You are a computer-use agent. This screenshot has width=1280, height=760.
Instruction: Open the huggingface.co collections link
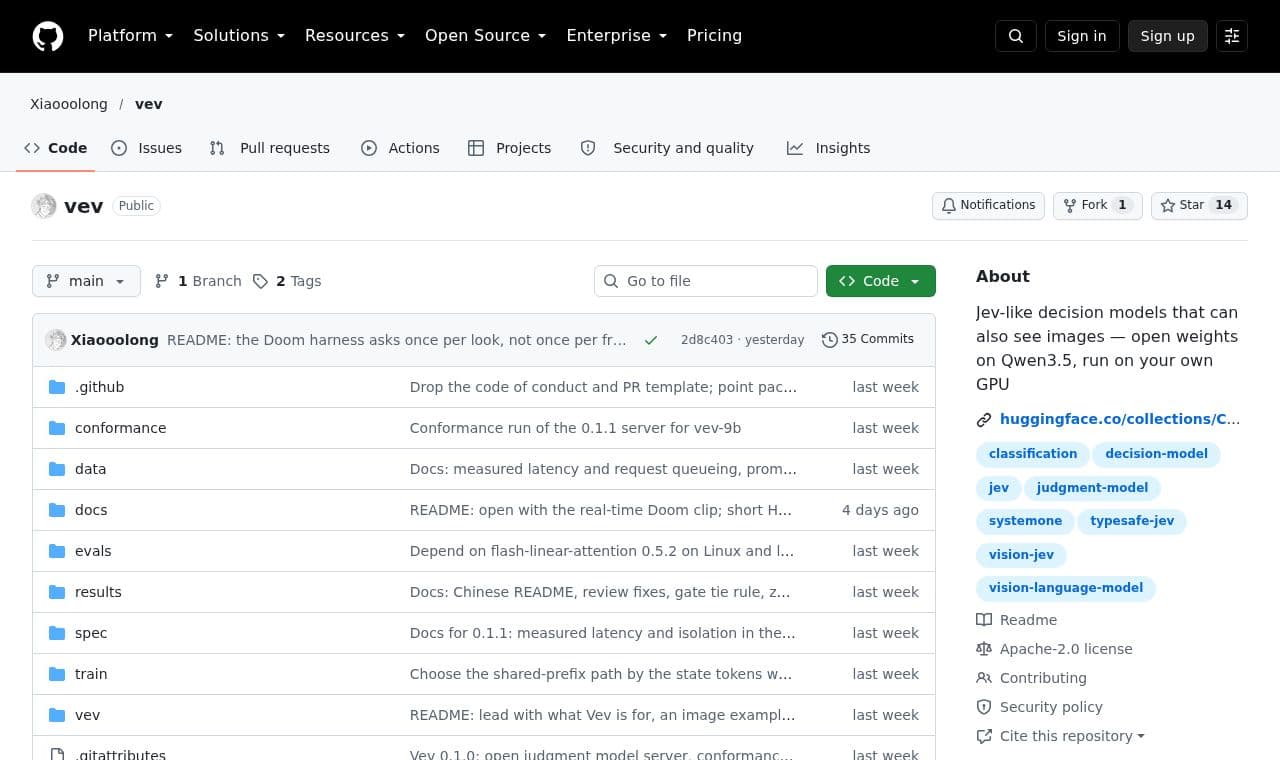point(1120,419)
